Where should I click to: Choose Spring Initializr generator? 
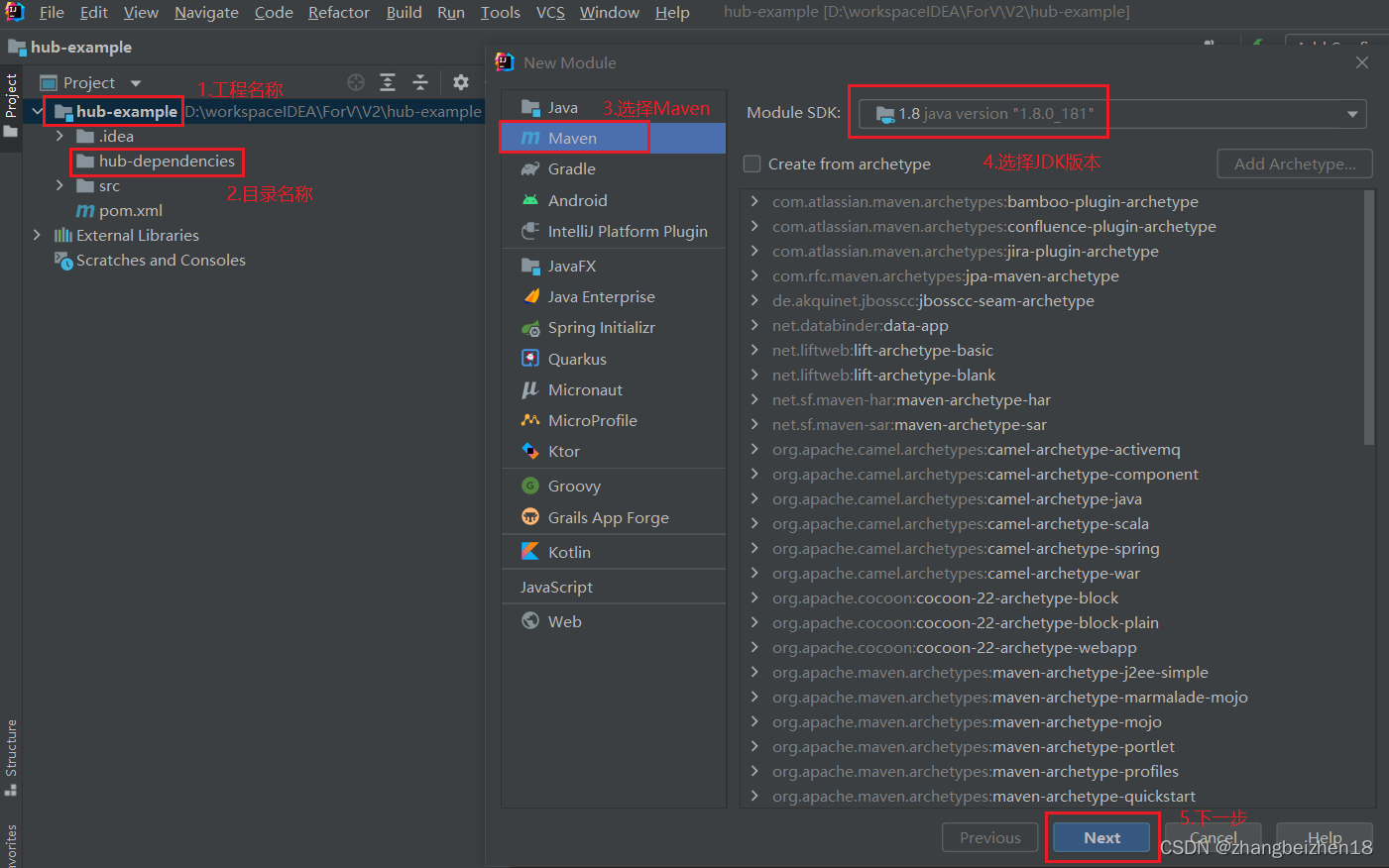613,327
